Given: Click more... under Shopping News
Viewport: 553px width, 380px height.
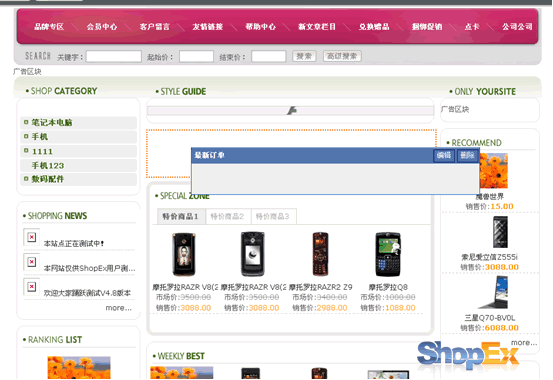Looking at the screenshot, I should coord(119,308).
